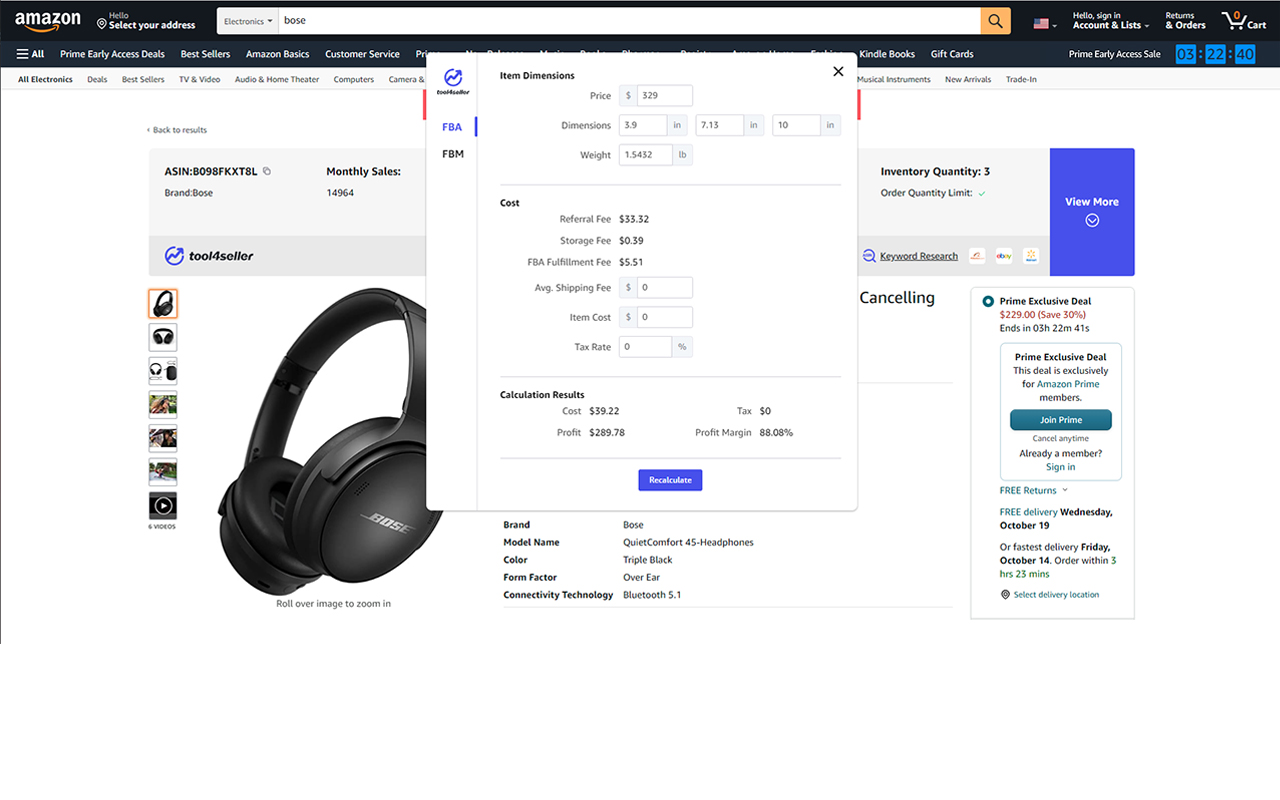The width and height of the screenshot is (1280, 800).
Task: Open the Alibaba marketplace icon
Action: (x=977, y=256)
